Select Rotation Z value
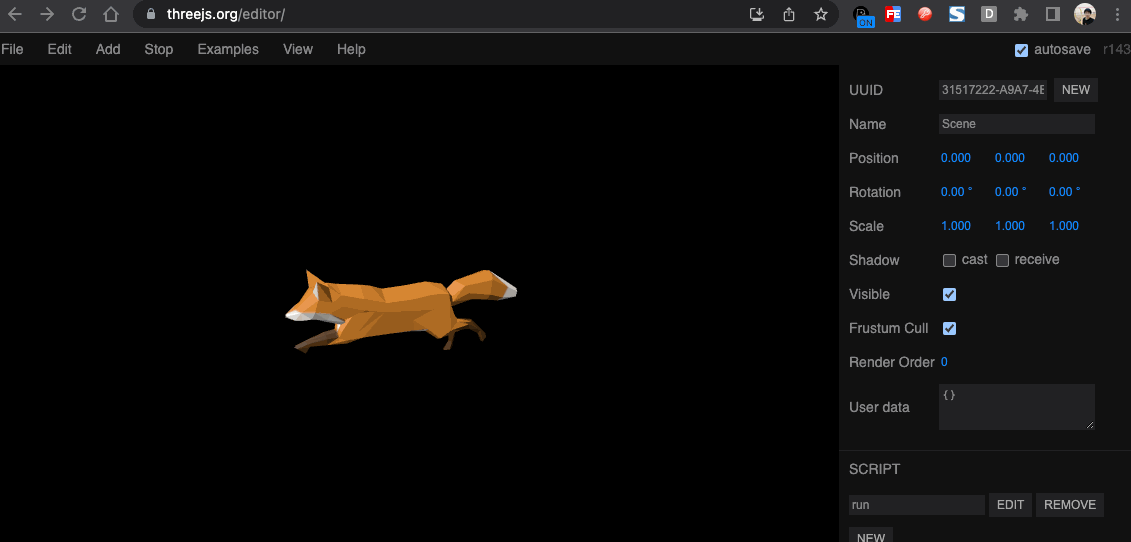Viewport: 1131px width, 542px height. click(x=1065, y=192)
